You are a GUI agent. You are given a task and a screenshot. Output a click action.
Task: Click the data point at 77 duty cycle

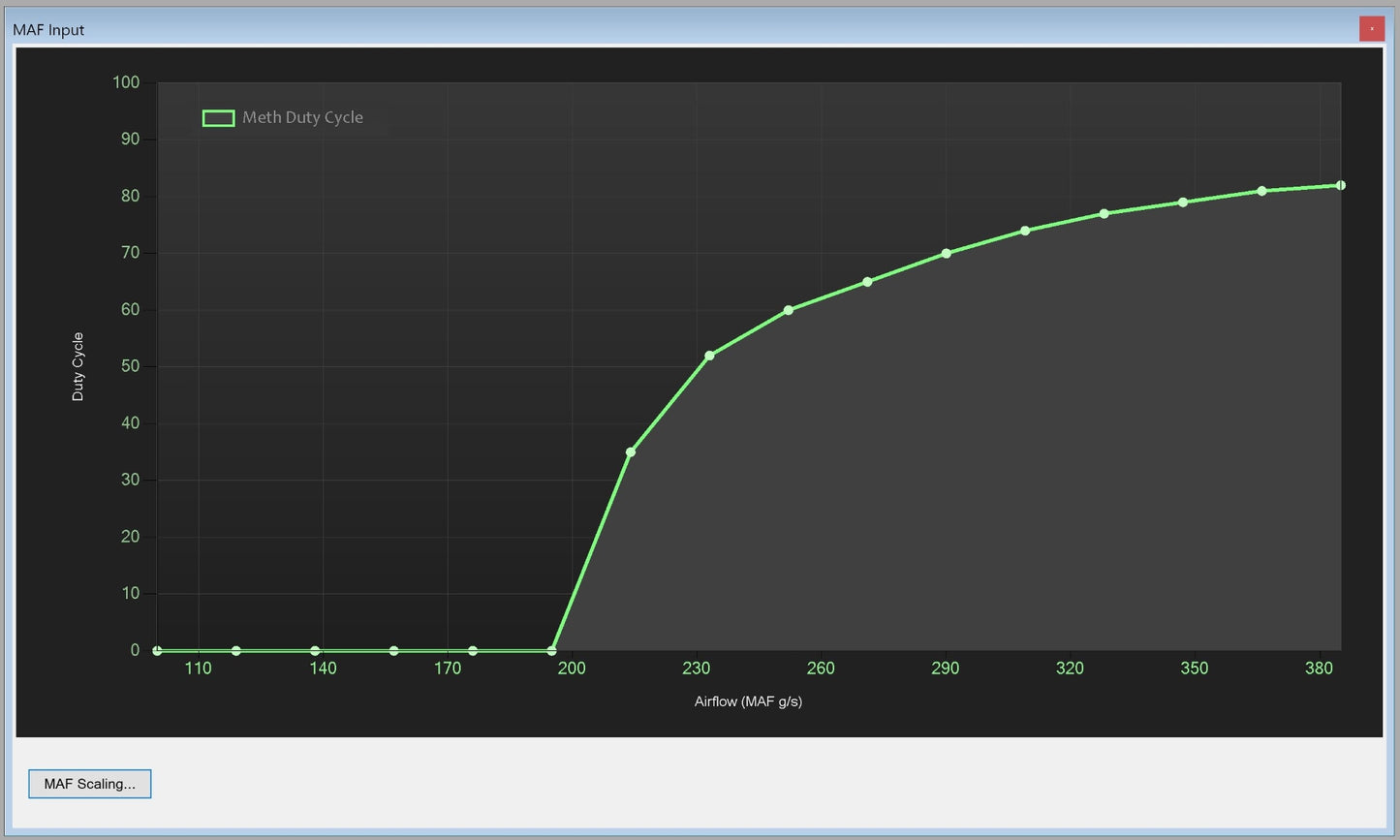(x=1104, y=213)
